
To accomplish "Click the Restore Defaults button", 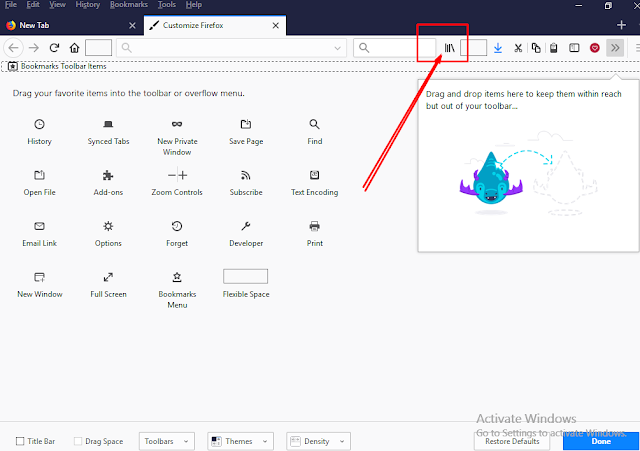I will 512,441.
